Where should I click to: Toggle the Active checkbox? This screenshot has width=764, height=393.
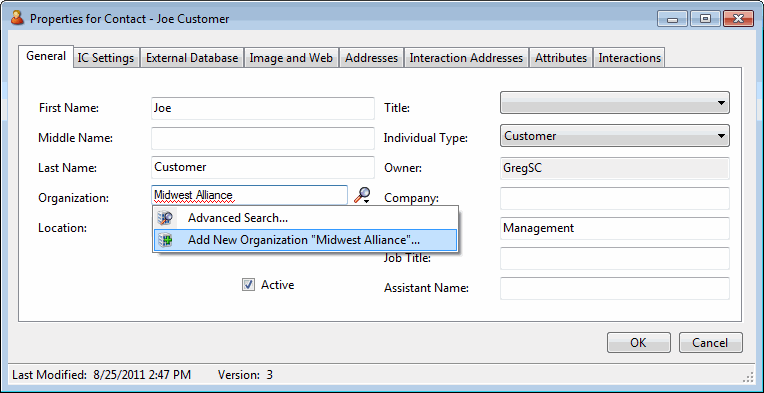tap(248, 285)
